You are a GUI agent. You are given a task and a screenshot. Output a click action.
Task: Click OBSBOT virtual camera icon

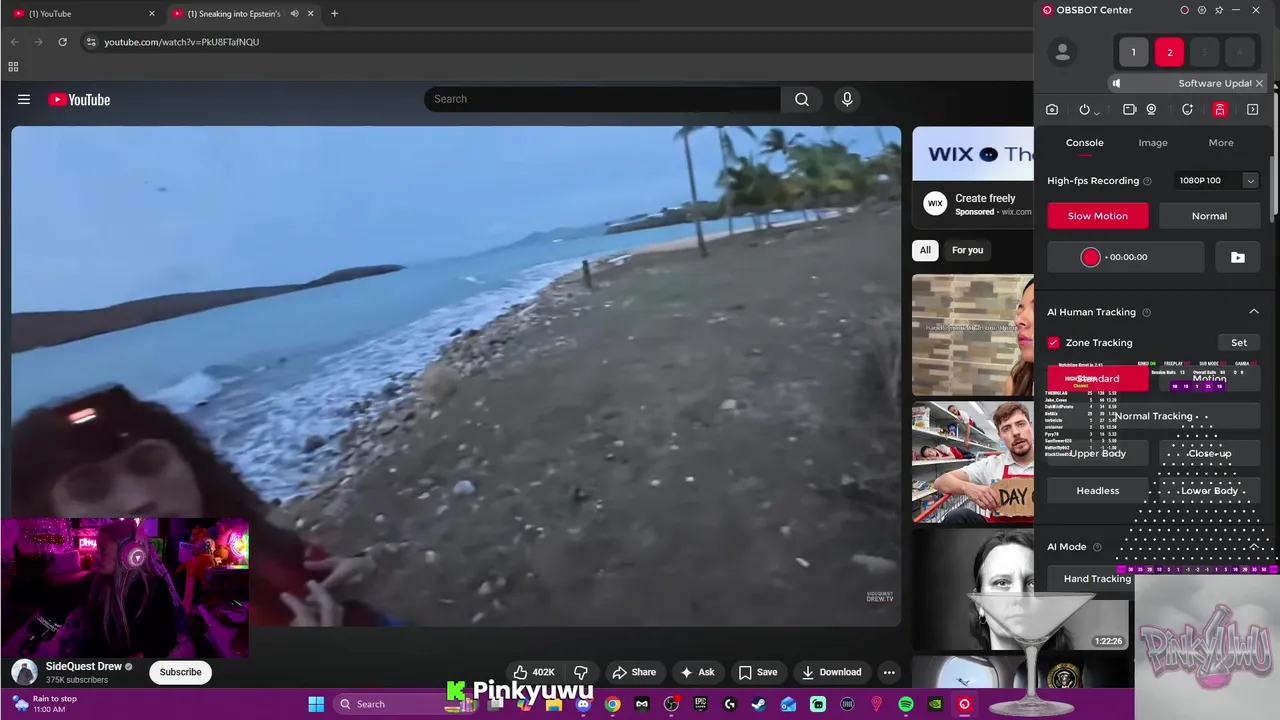pyautogui.click(x=1129, y=110)
